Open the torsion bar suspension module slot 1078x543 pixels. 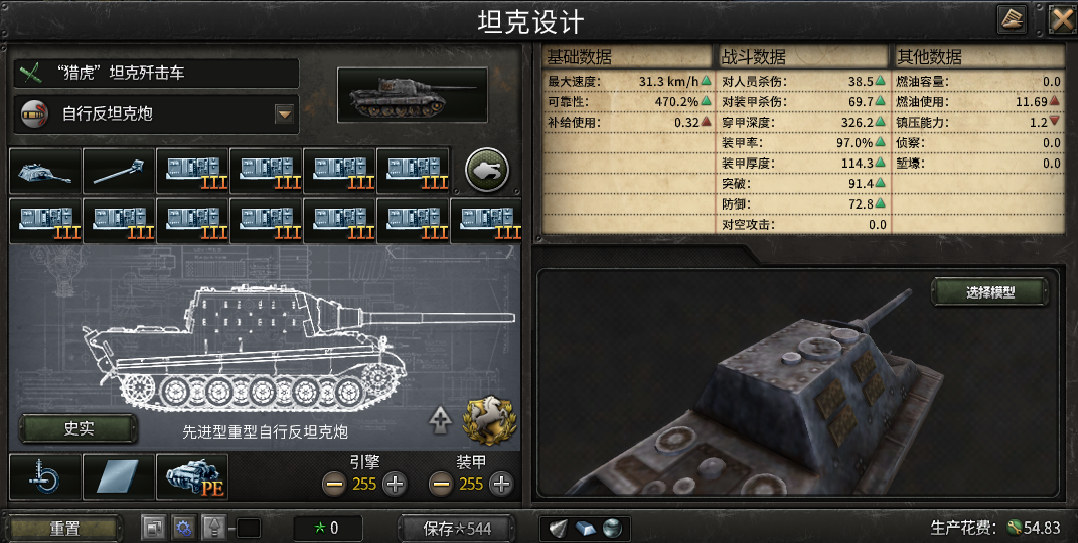click(45, 476)
